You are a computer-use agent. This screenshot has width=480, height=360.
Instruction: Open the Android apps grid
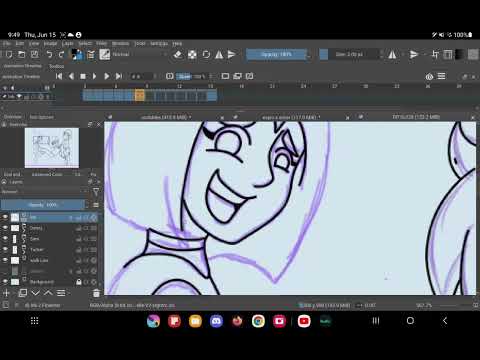34,321
